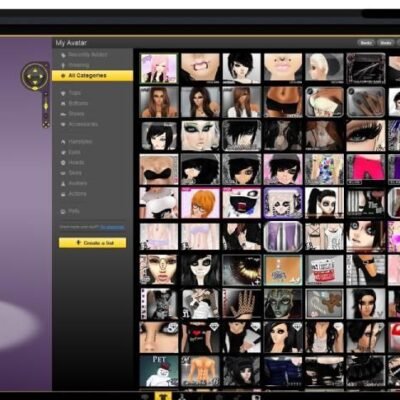Click the up arrow on the camera pad

pyautogui.click(x=35, y=70)
